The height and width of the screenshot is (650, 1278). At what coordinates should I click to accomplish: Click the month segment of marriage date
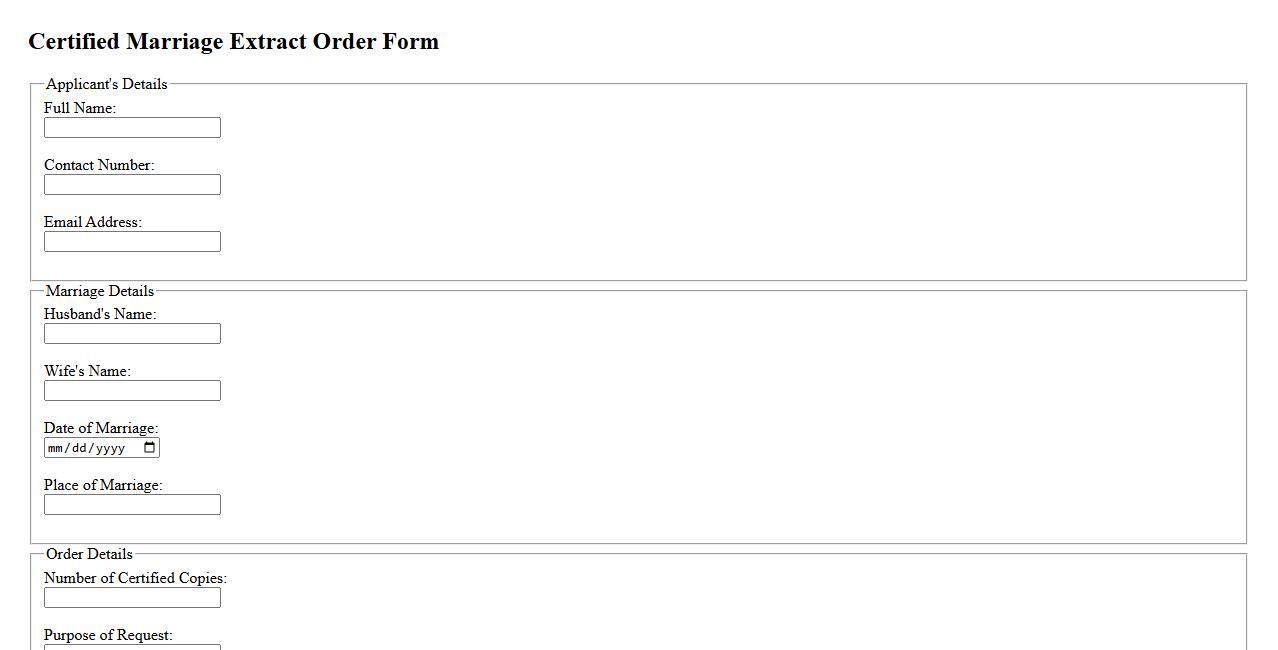(x=56, y=448)
